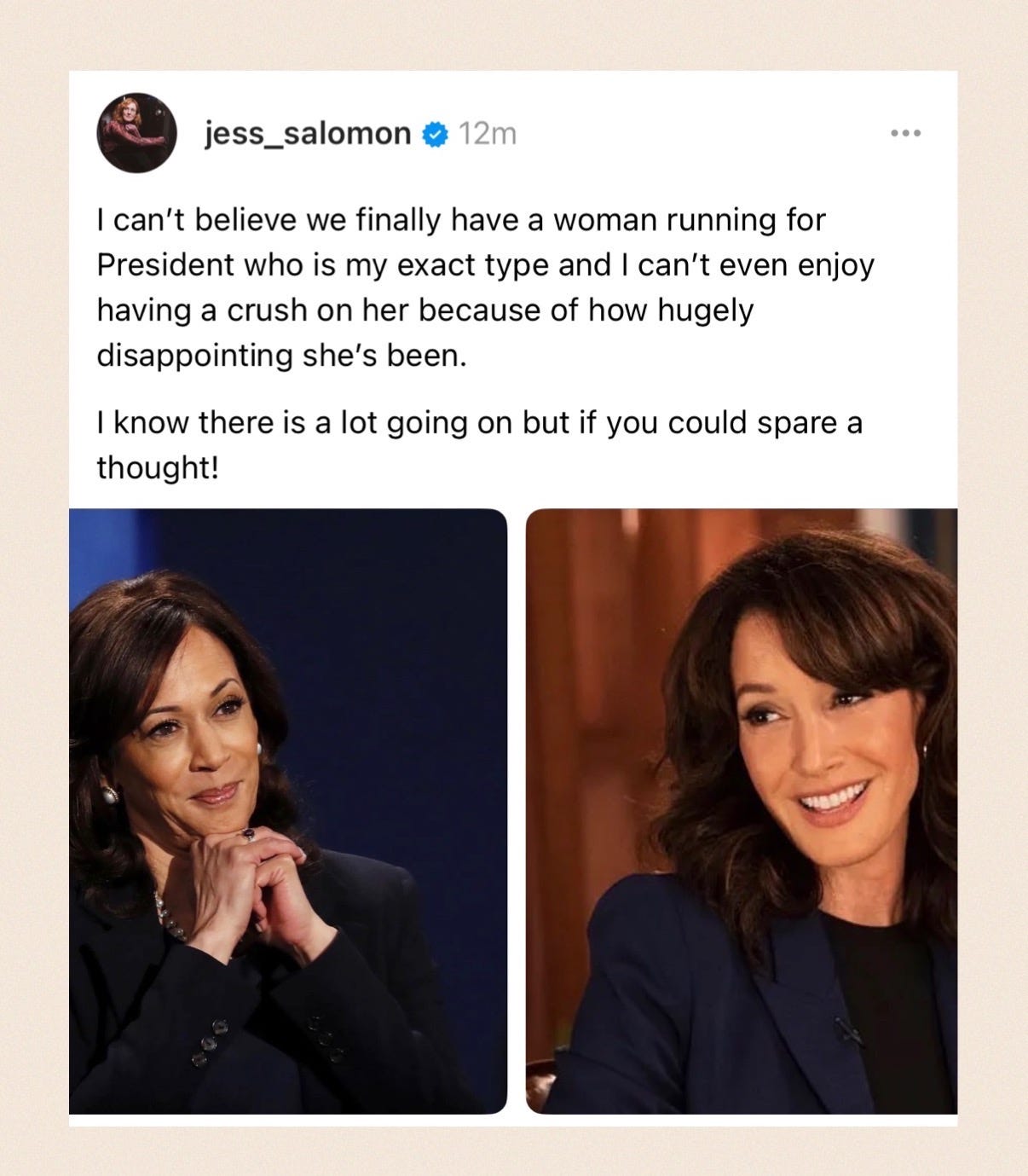Click the lapel microphone in the right photo
The height and width of the screenshot is (1176, 1028).
click(848, 1031)
